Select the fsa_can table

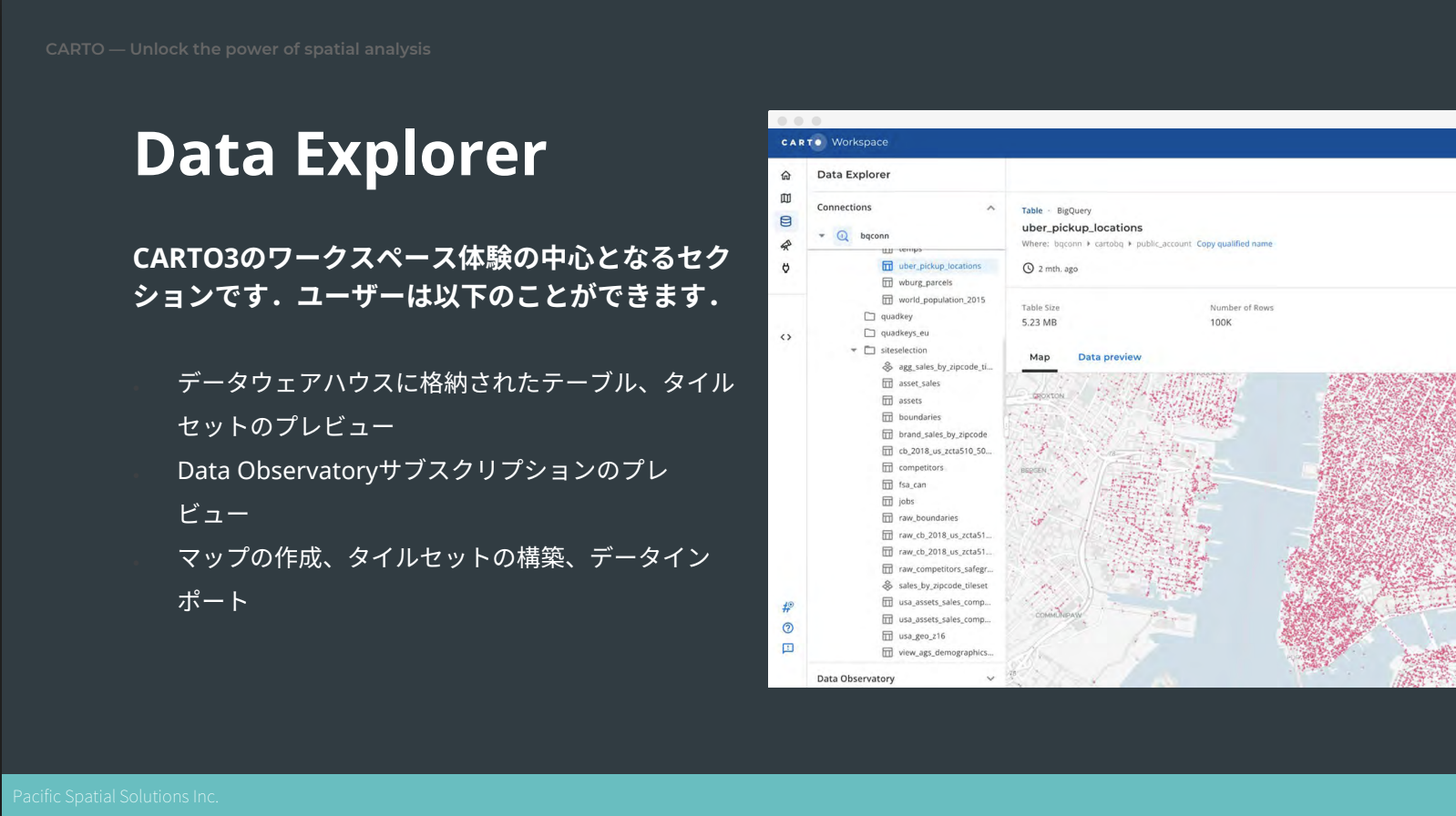(x=911, y=484)
